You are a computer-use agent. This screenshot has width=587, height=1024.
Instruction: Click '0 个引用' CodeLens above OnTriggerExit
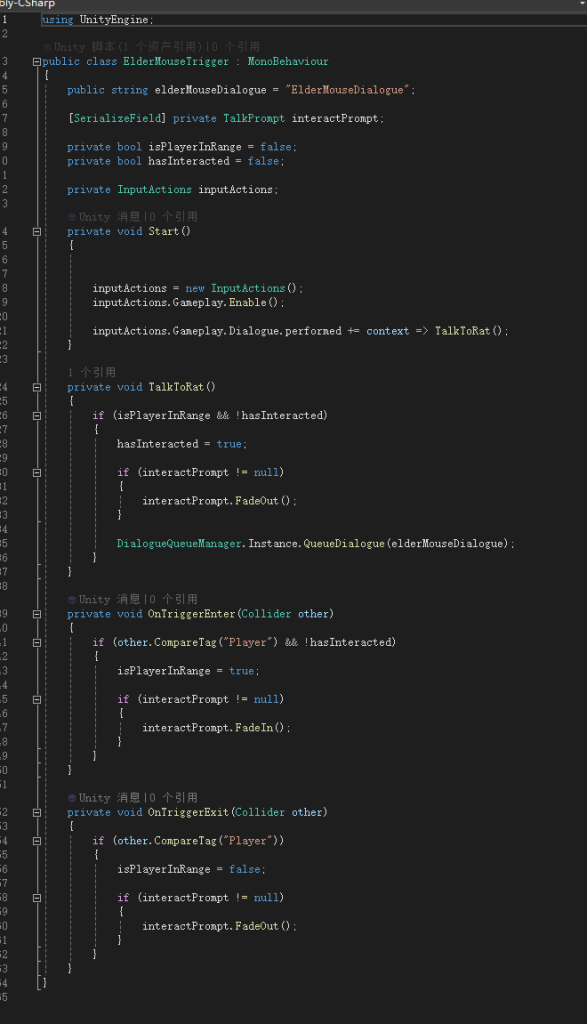point(173,798)
